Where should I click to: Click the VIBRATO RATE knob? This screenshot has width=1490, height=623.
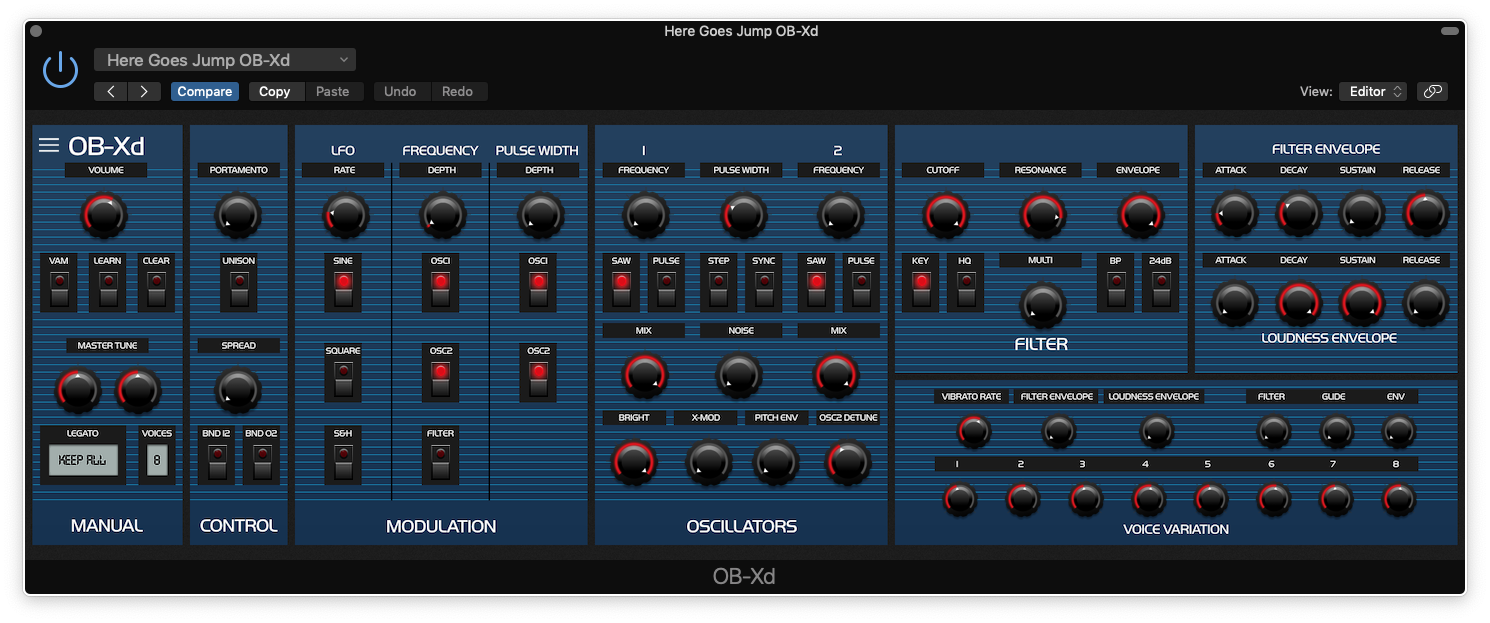[973, 432]
